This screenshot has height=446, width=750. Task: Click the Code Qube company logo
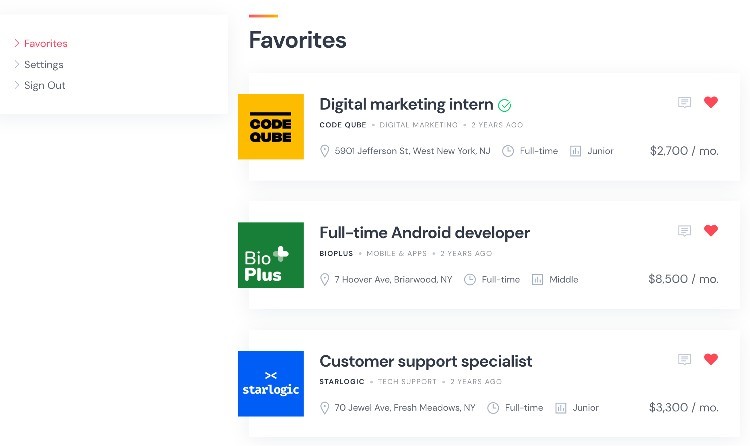[271, 127]
